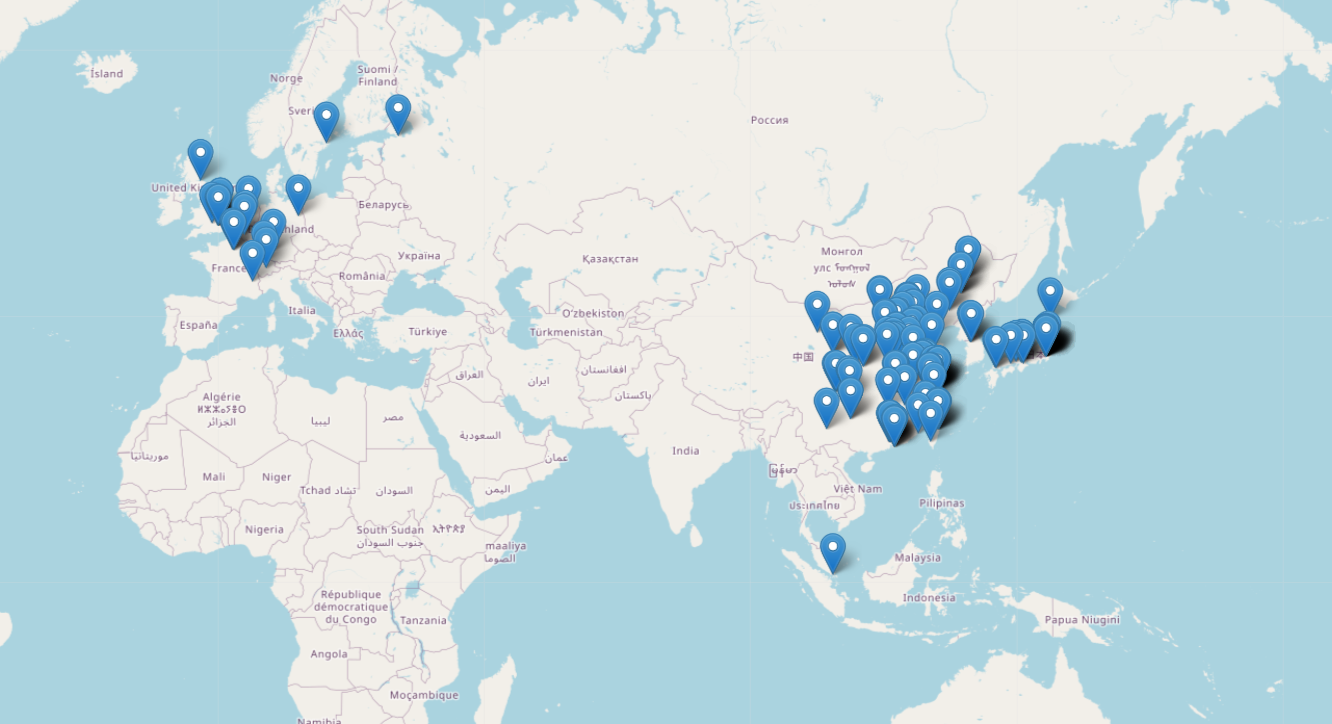Click the Қазақстан country label
Screen dimensions: 1332x724
(x=609, y=259)
